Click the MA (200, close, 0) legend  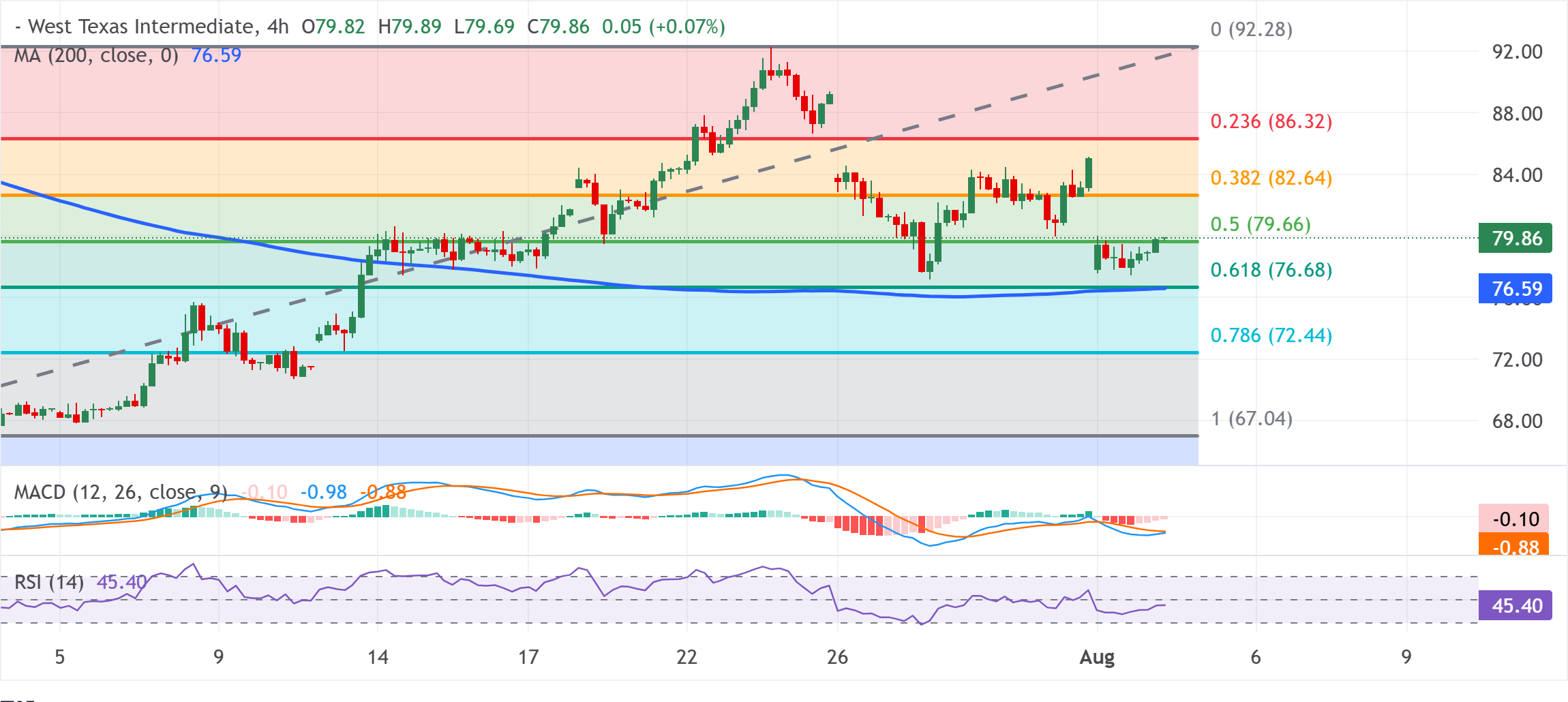coord(96,55)
